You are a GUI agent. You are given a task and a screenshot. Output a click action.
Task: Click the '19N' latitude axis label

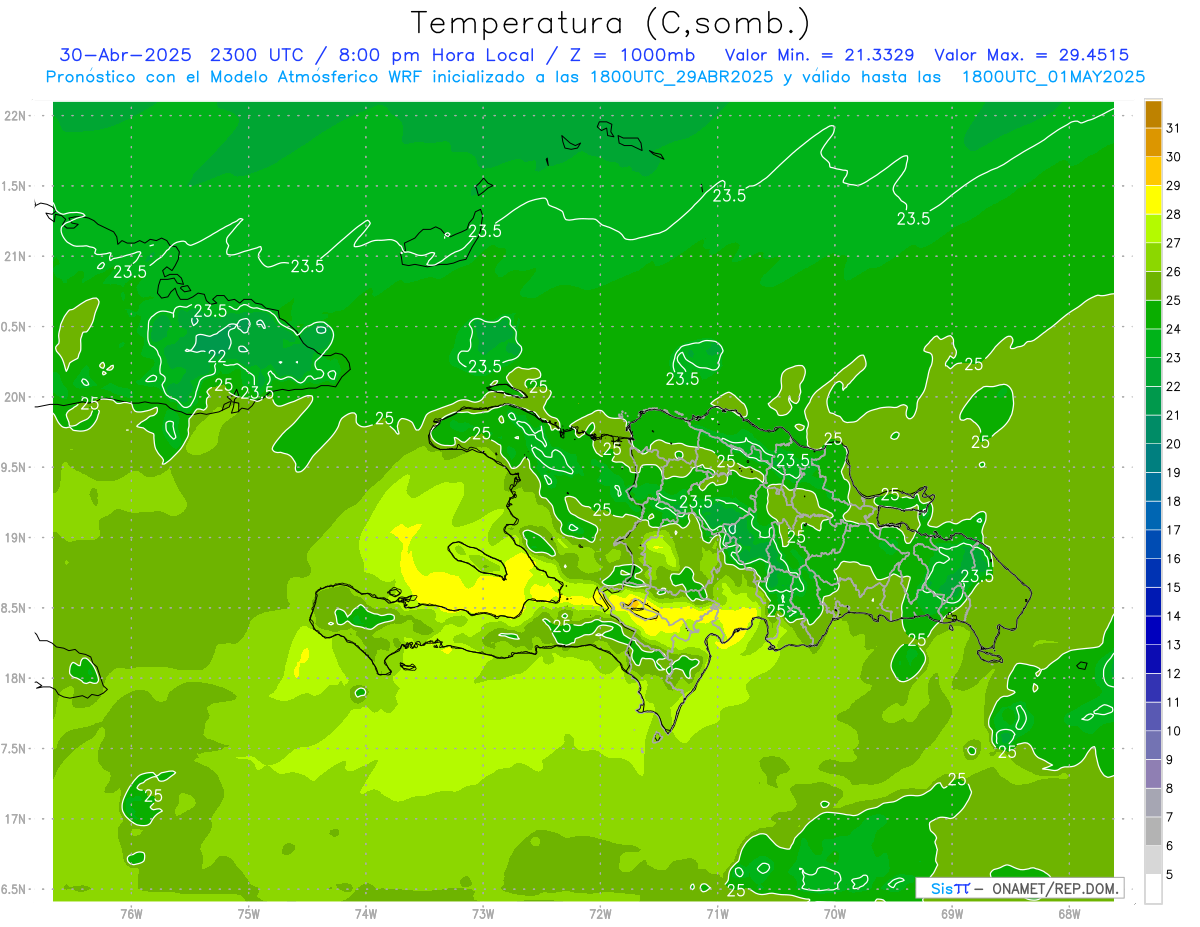[16, 538]
